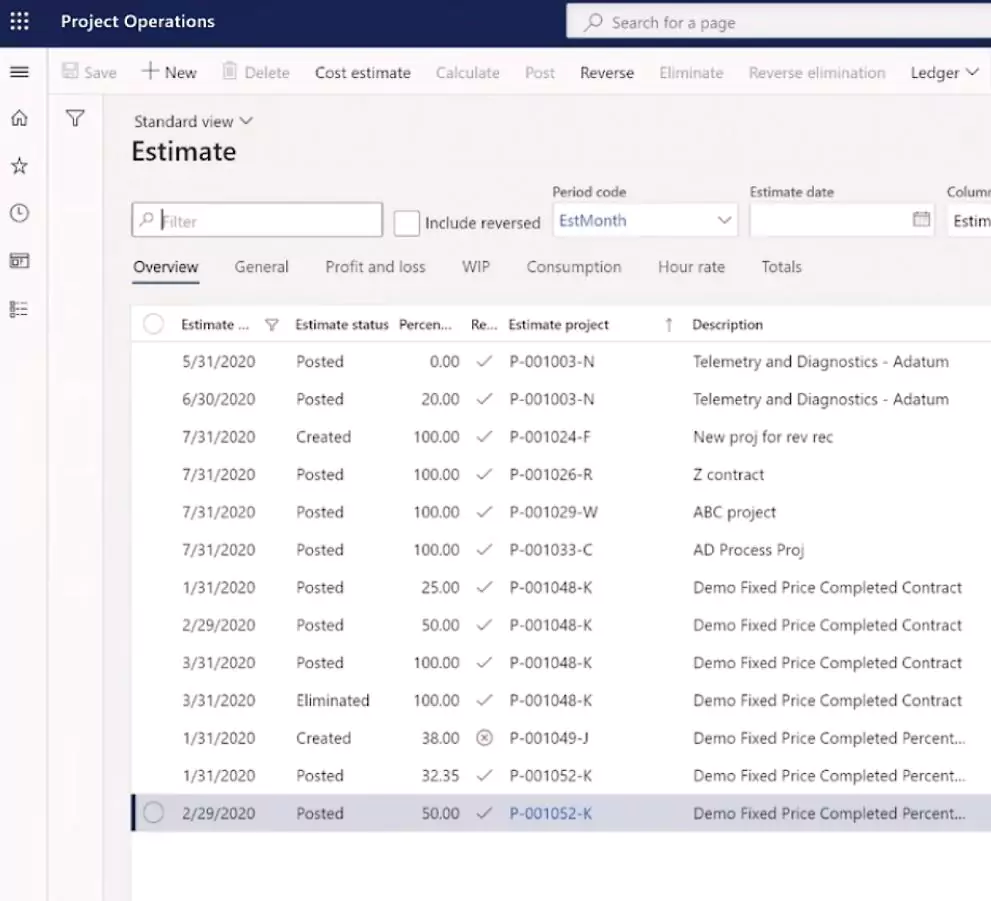Select the 2/29/2020 P-001052-K row circle
The width and height of the screenshot is (991, 901).
[153, 813]
